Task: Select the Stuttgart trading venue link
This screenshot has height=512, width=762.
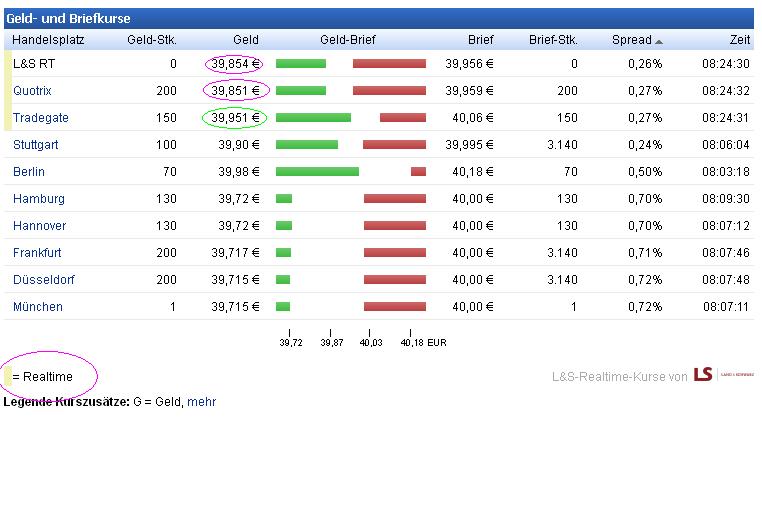Action: [36, 145]
